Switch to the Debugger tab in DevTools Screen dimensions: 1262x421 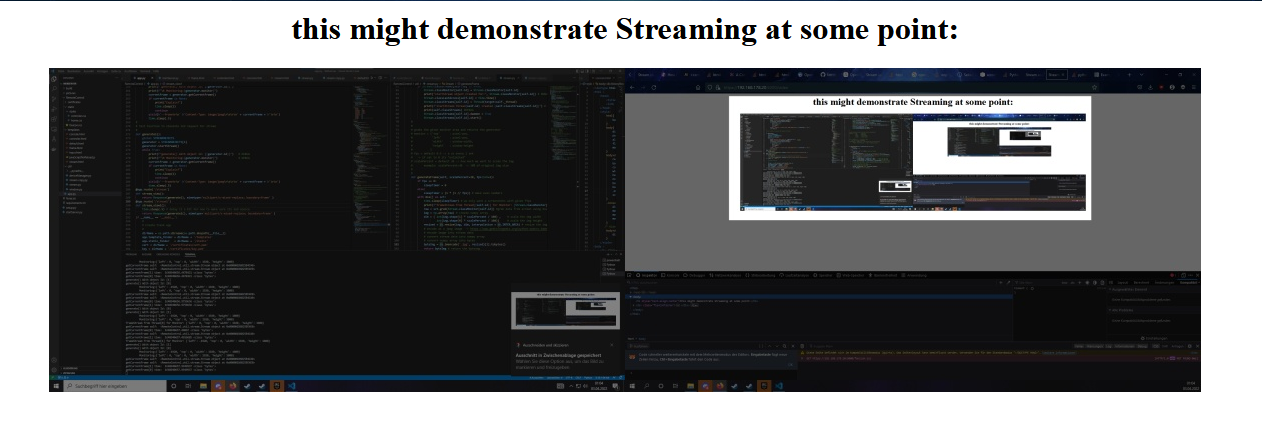[x=694, y=275]
